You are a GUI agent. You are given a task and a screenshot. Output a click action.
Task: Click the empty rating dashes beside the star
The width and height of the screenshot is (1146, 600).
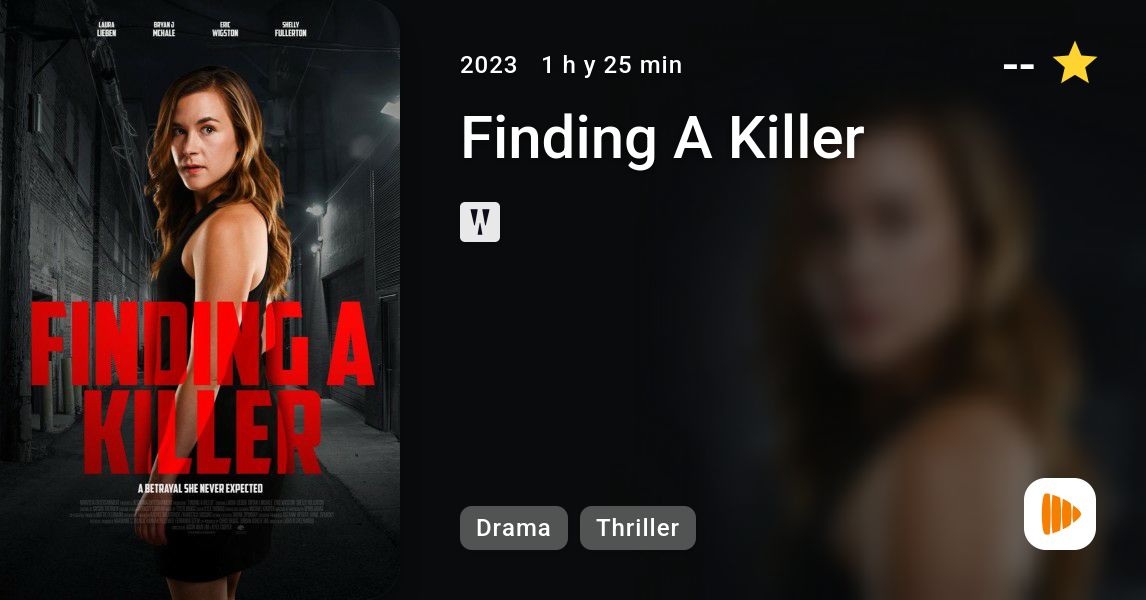[x=1019, y=66]
